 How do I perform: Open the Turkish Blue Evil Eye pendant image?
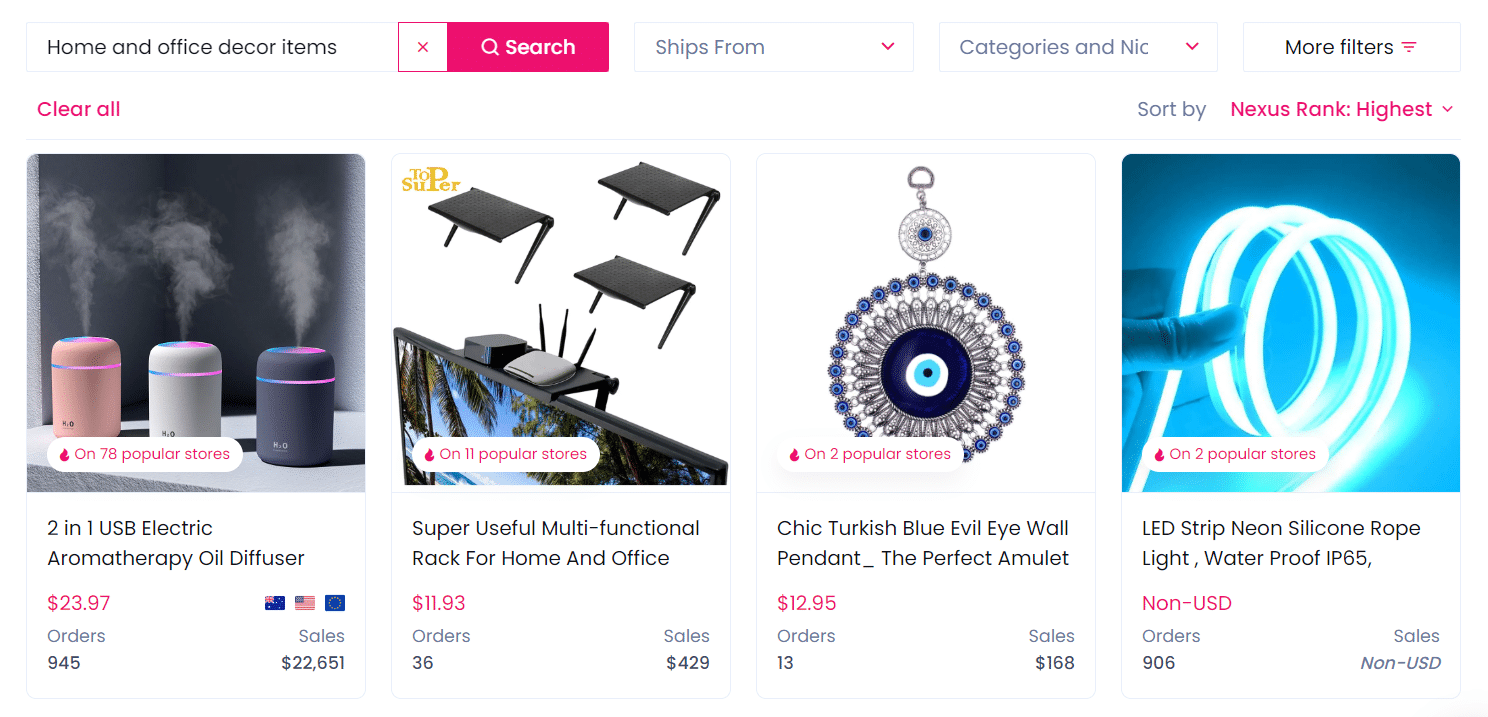[x=925, y=310]
